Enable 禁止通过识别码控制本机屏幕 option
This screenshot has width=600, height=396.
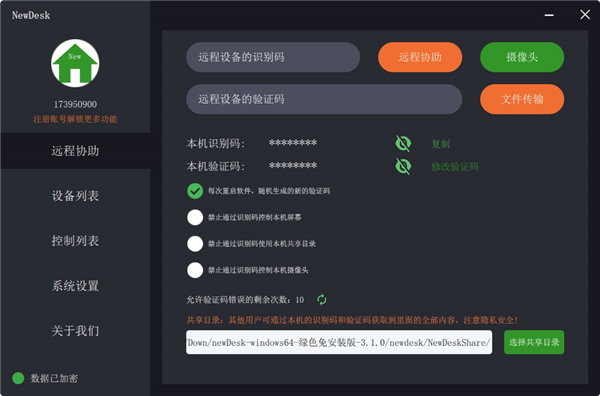point(195,217)
